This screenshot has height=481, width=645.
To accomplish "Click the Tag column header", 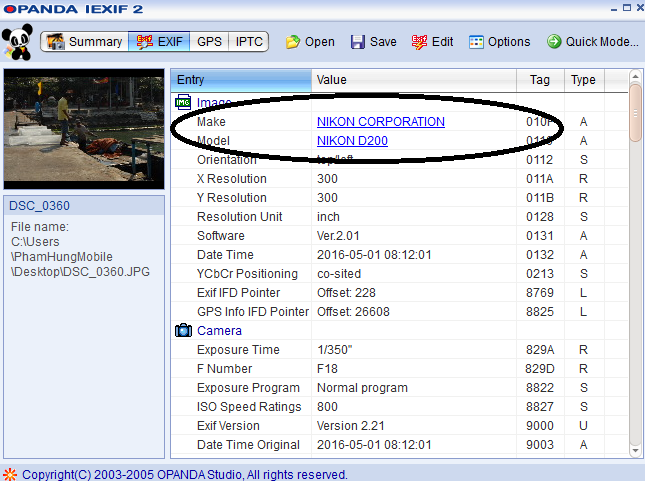I will coord(540,80).
